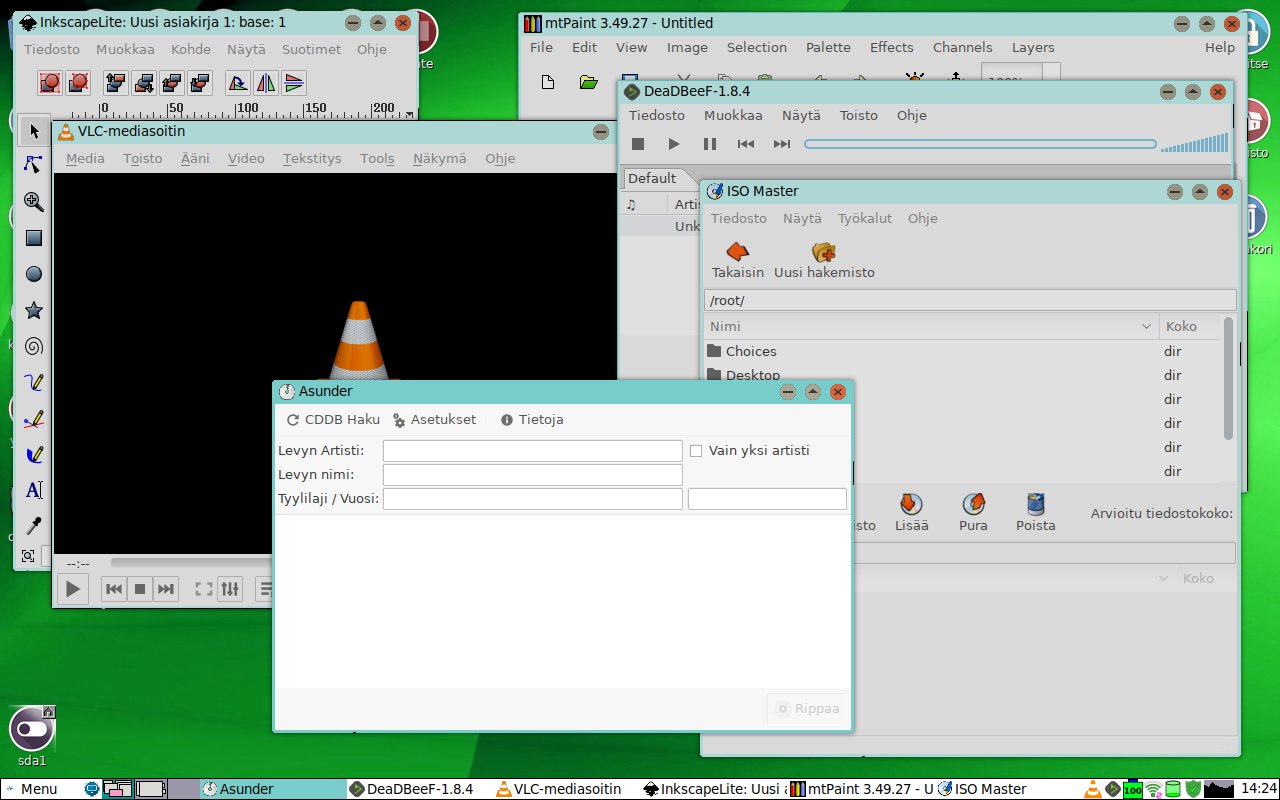Click the Pura extract icon in ISO Master
1280x800 pixels.
tap(973, 512)
